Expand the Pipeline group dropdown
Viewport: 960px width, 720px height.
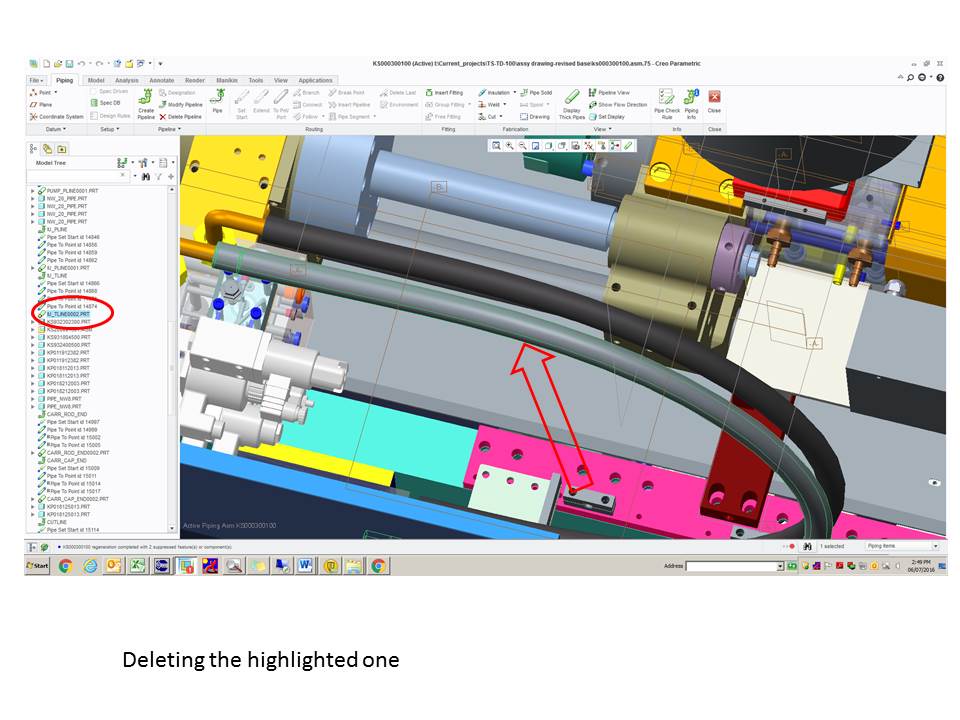pos(169,129)
